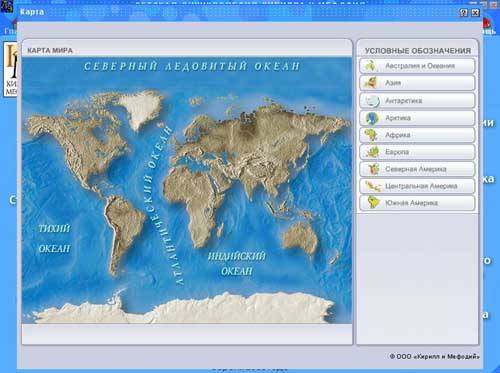Viewport: 500px width, 373px height.
Task: Open the help question-mark button in title bar
Action: tap(464, 13)
